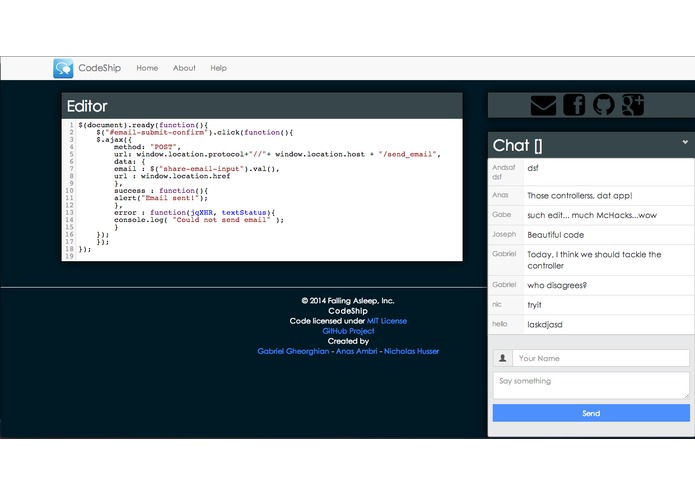Select chat message "tryit"
Image resolution: width=695 pixels, height=494 pixels.
(x=534, y=305)
